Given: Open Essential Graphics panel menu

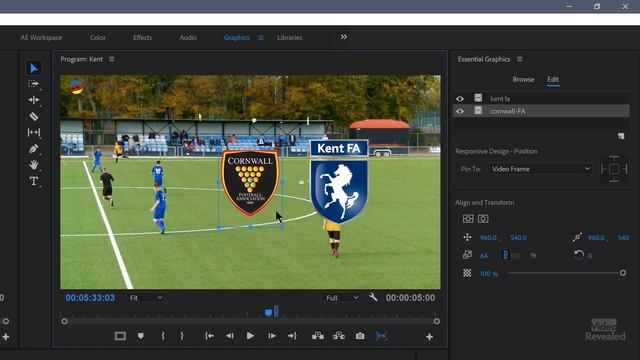Looking at the screenshot, I should click(x=520, y=59).
